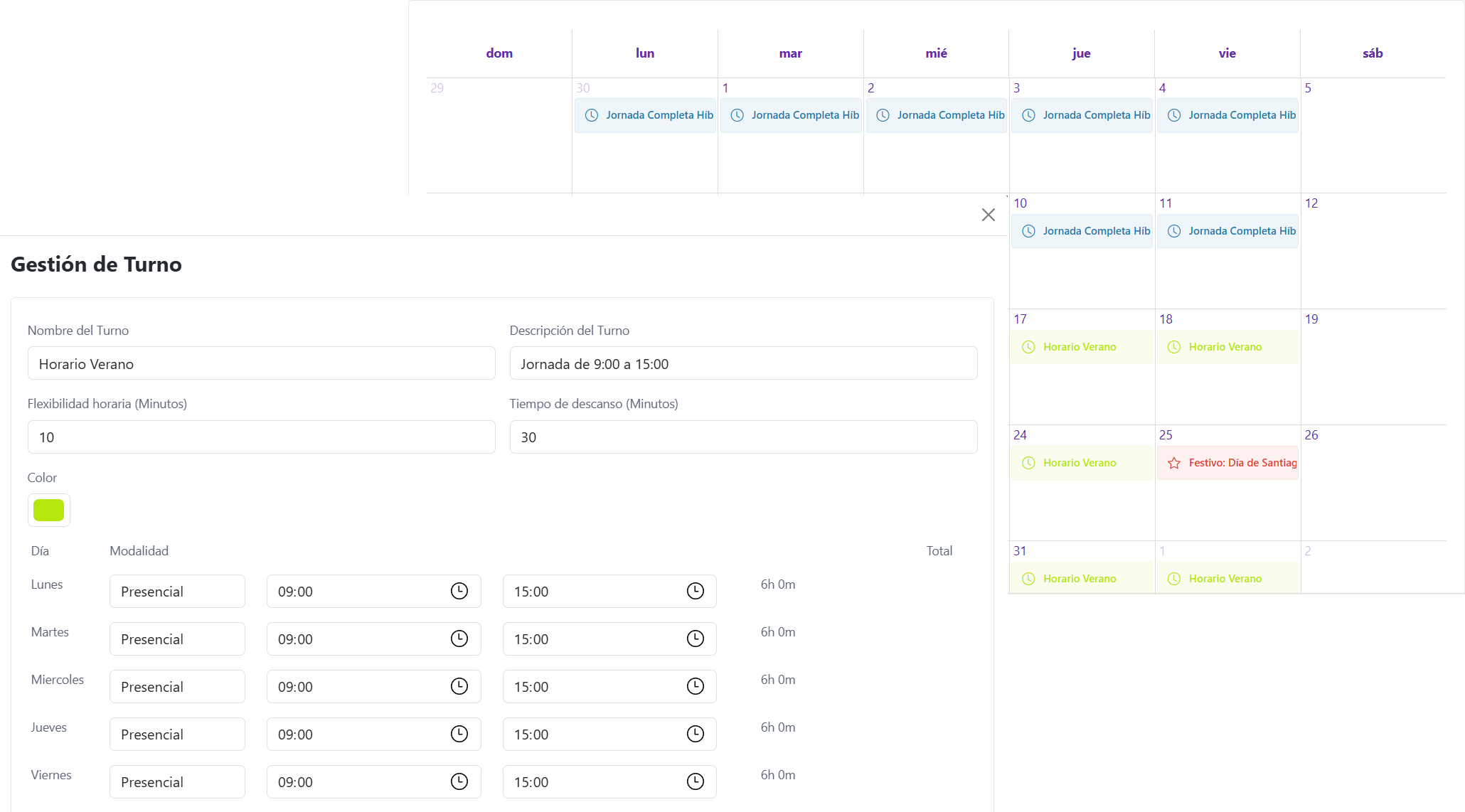Image resolution: width=1465 pixels, height=812 pixels.
Task: Edit the Nombre del Turno field
Action: tap(261, 363)
